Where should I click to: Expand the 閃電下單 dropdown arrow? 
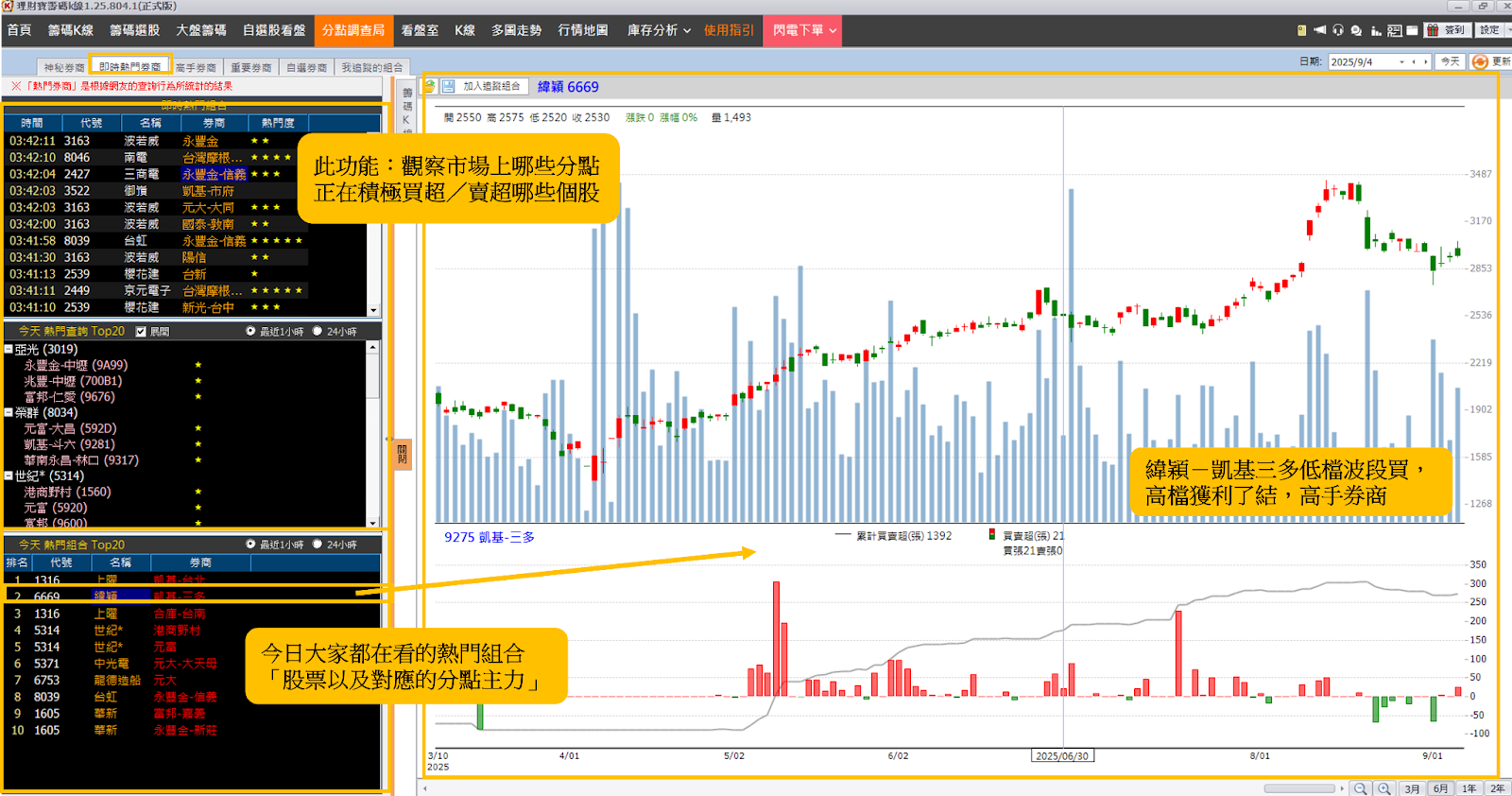833,30
